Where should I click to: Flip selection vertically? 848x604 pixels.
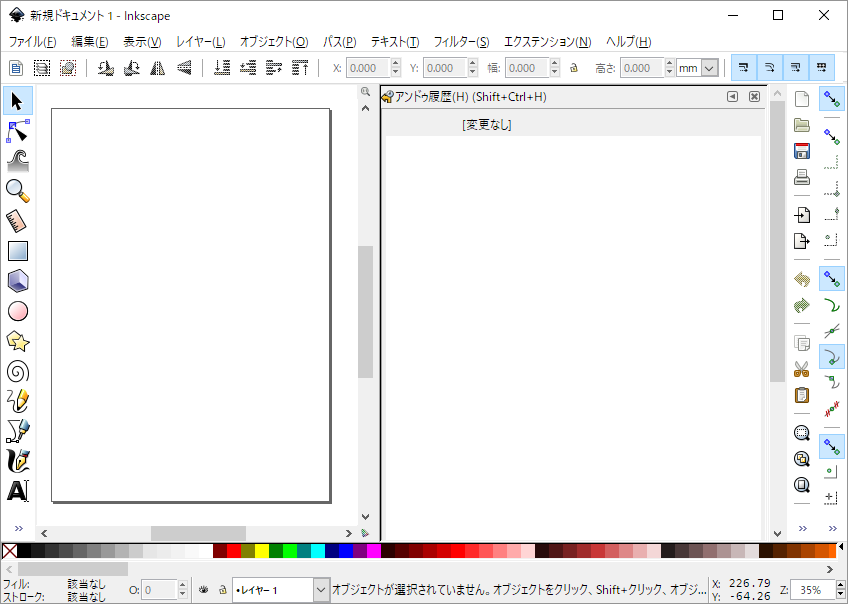pos(184,68)
